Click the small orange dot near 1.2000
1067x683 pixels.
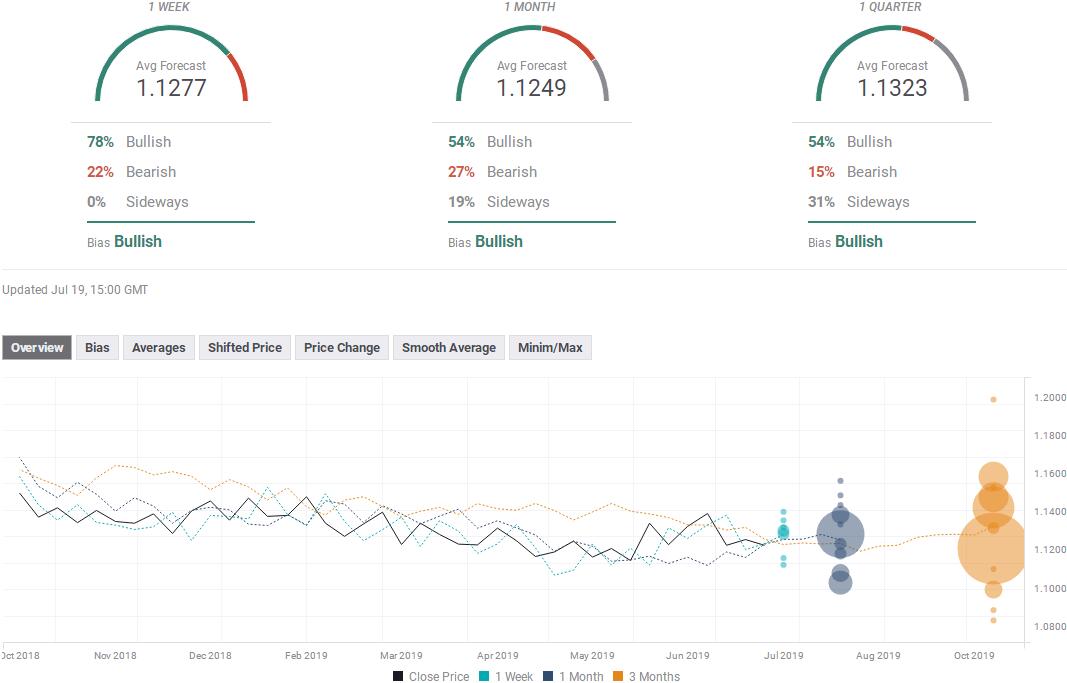tap(994, 399)
